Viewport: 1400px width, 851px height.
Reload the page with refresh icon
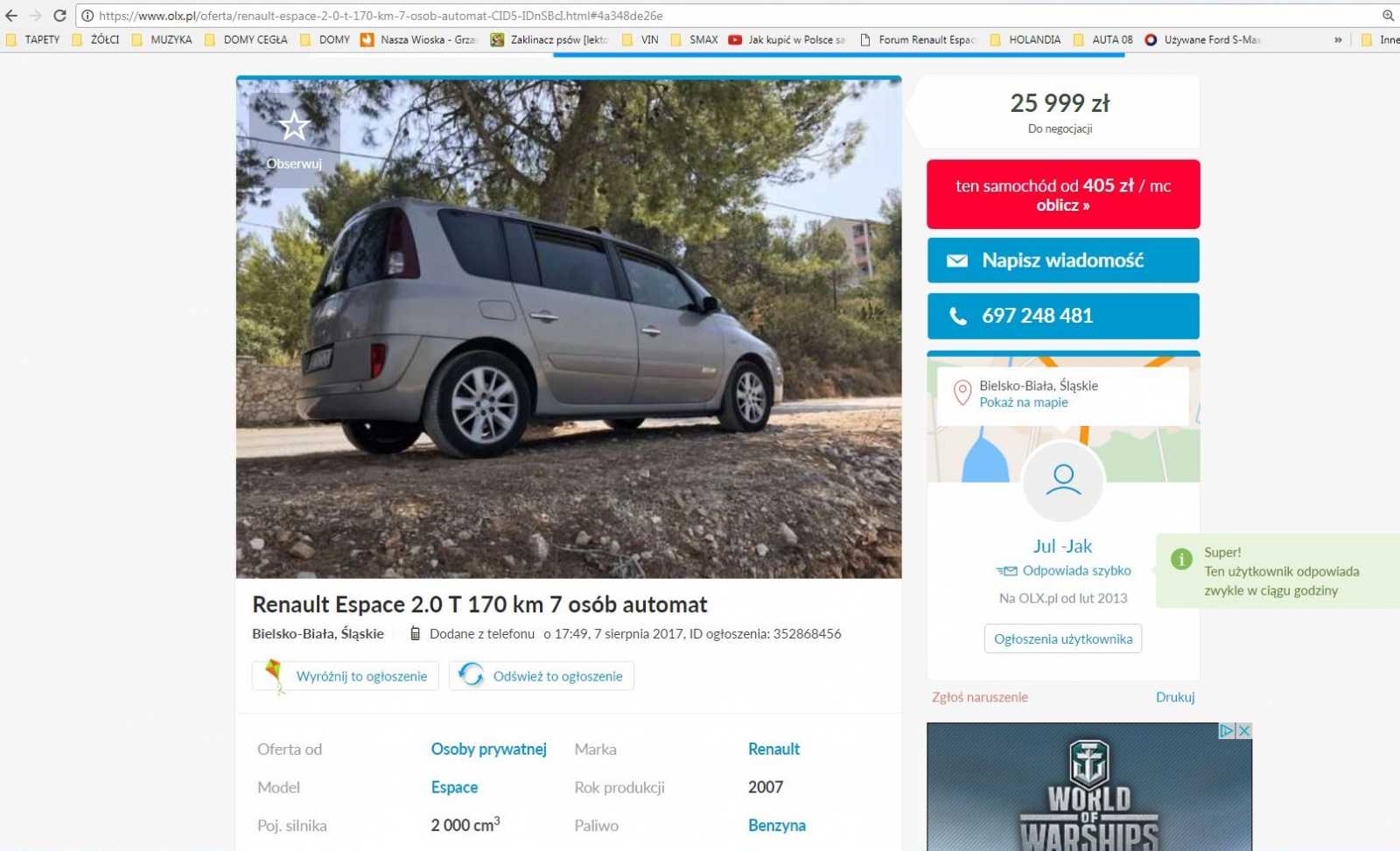[59, 16]
